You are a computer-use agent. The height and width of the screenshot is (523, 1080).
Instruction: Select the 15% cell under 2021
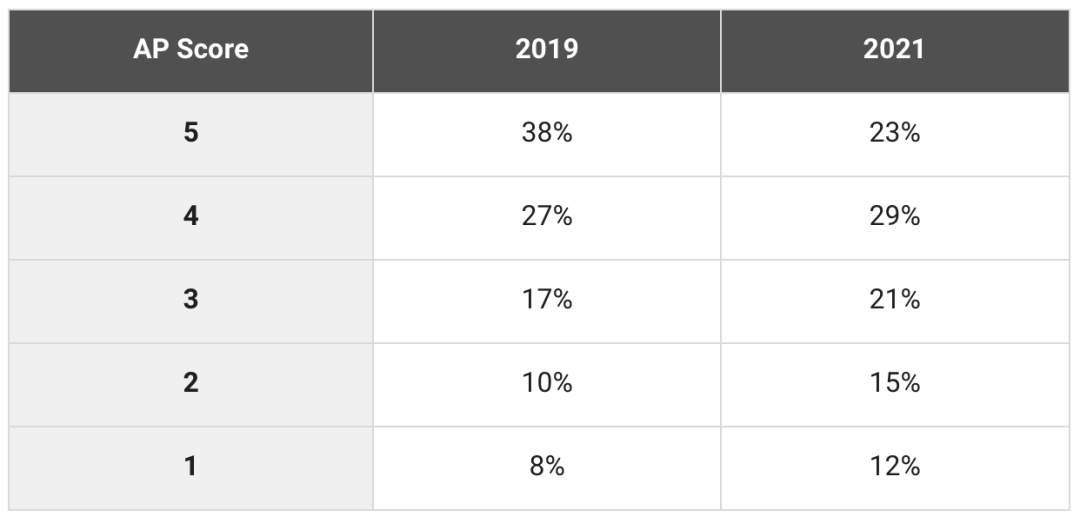894,384
